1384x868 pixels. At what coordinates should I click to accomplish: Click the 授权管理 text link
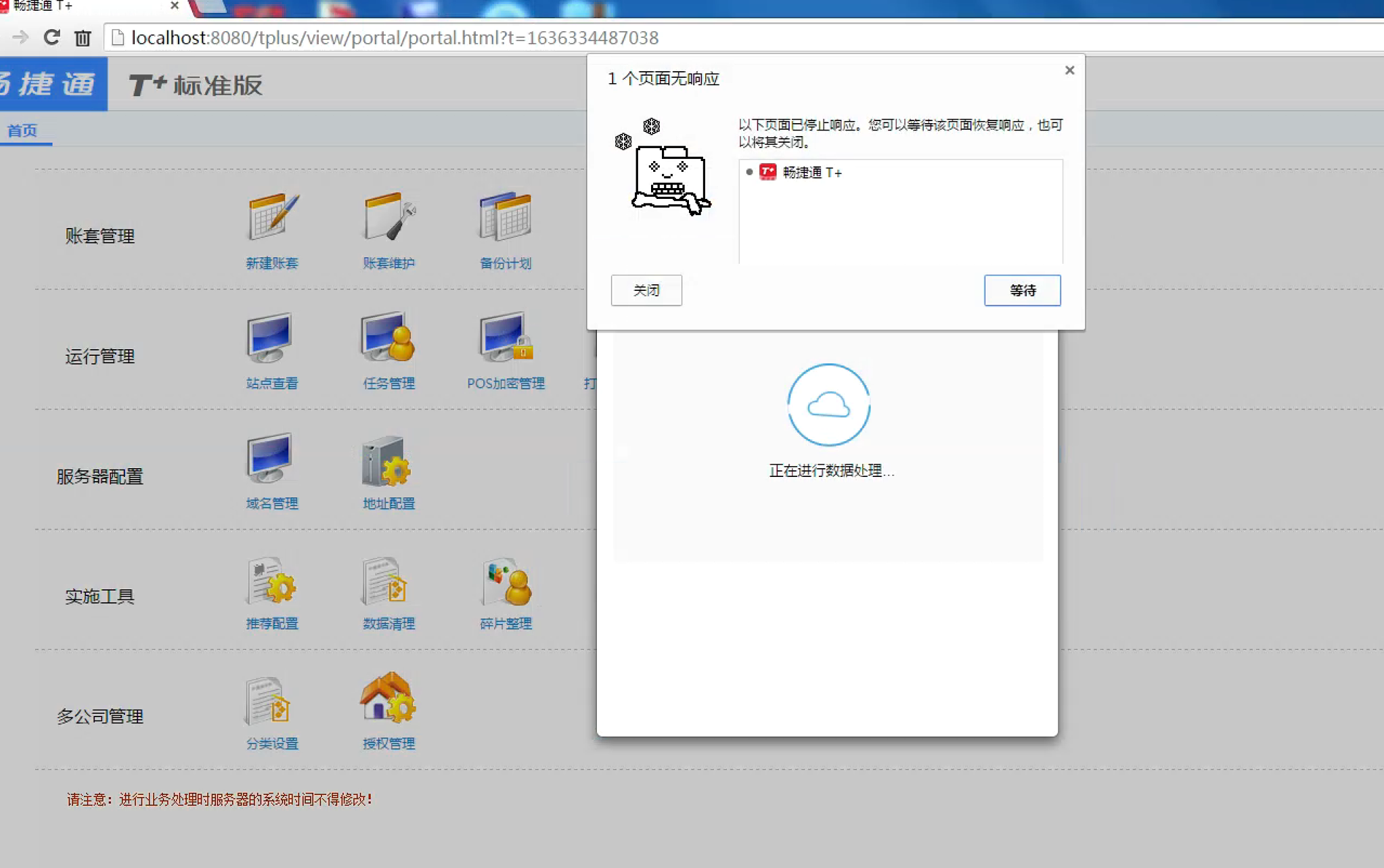389,743
